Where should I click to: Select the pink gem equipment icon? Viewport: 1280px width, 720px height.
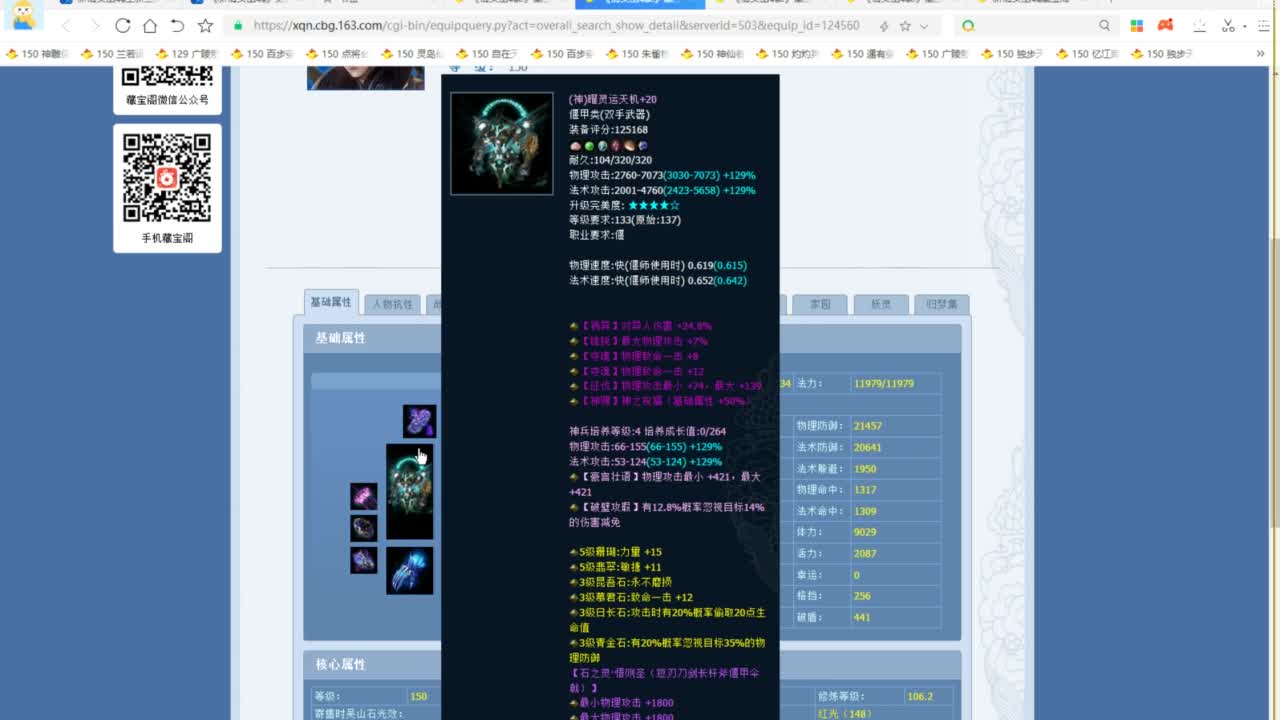click(363, 496)
